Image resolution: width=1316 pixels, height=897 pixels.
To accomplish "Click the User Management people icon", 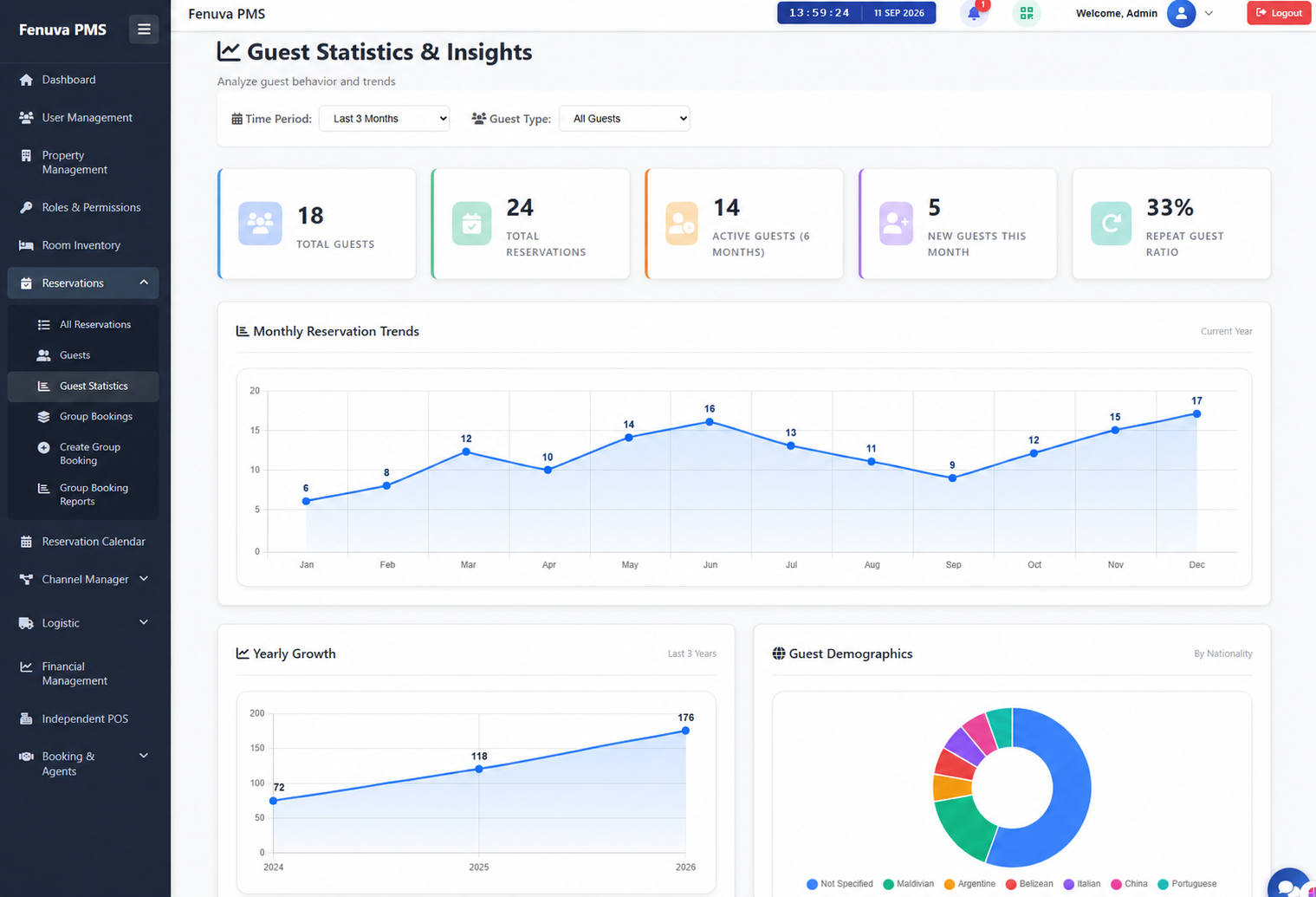I will click(x=26, y=118).
